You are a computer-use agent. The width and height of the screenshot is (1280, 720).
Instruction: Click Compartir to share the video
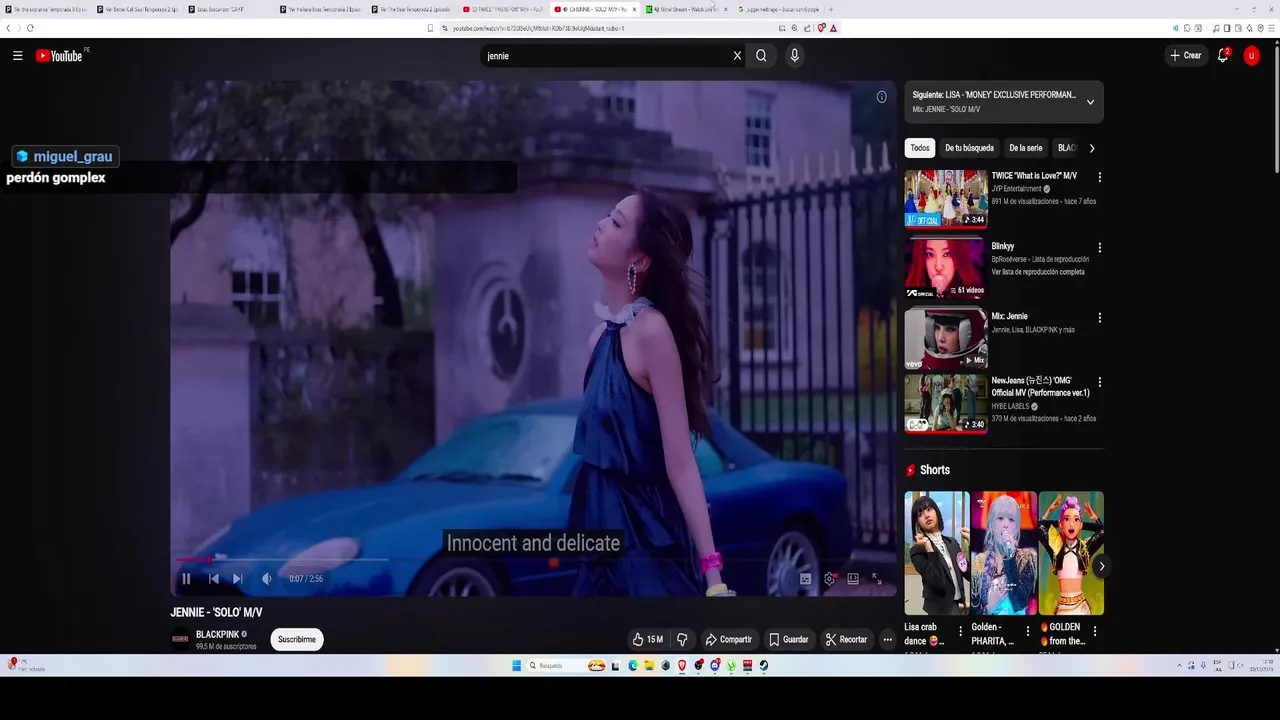coord(728,640)
